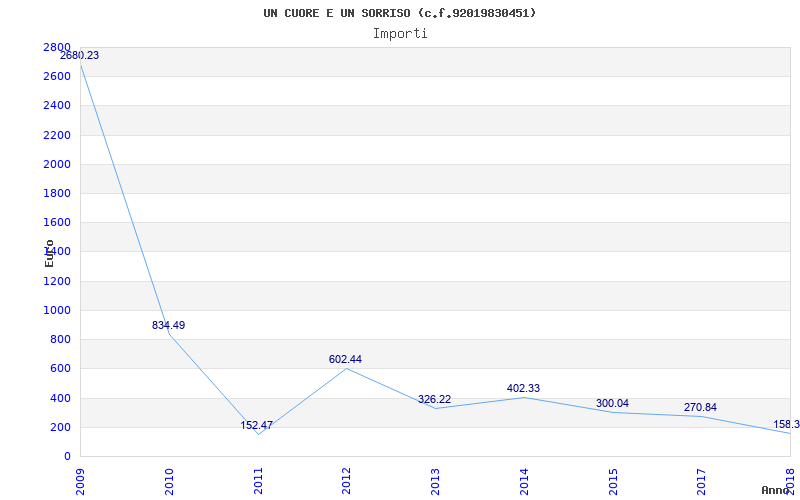Click the 1200 y-axis tick label
The image size is (800, 500).
(x=57, y=281)
